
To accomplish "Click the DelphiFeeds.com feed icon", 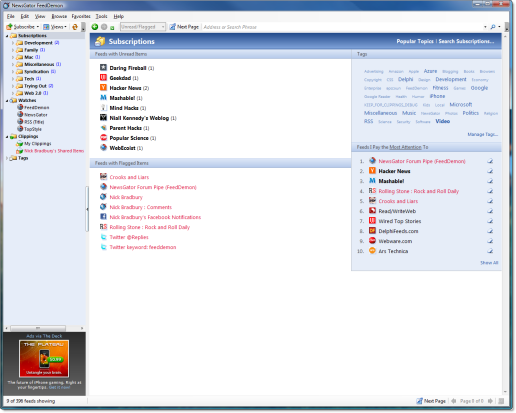I will pyautogui.click(x=372, y=230).
